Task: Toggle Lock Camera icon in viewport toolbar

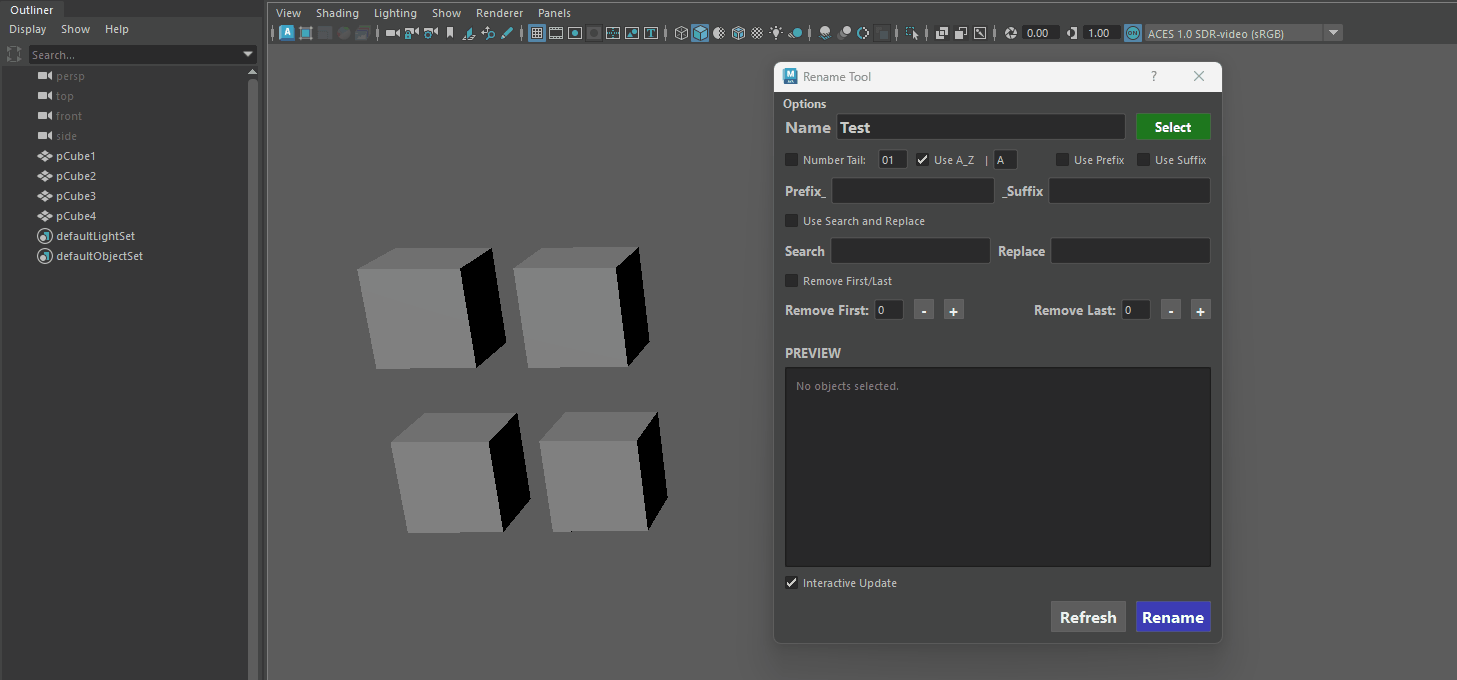Action: click(410, 33)
